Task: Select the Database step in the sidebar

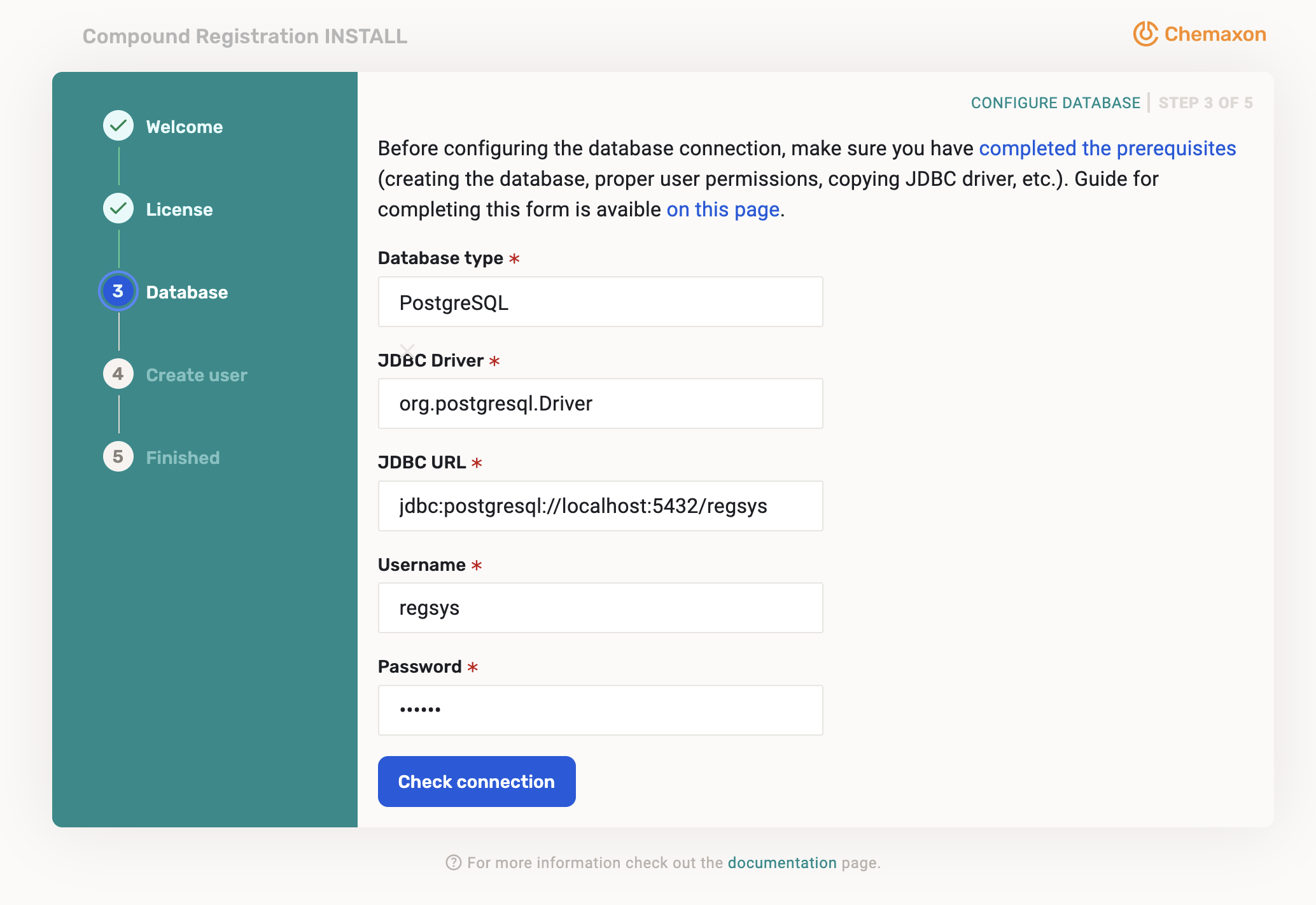Action: tap(186, 292)
